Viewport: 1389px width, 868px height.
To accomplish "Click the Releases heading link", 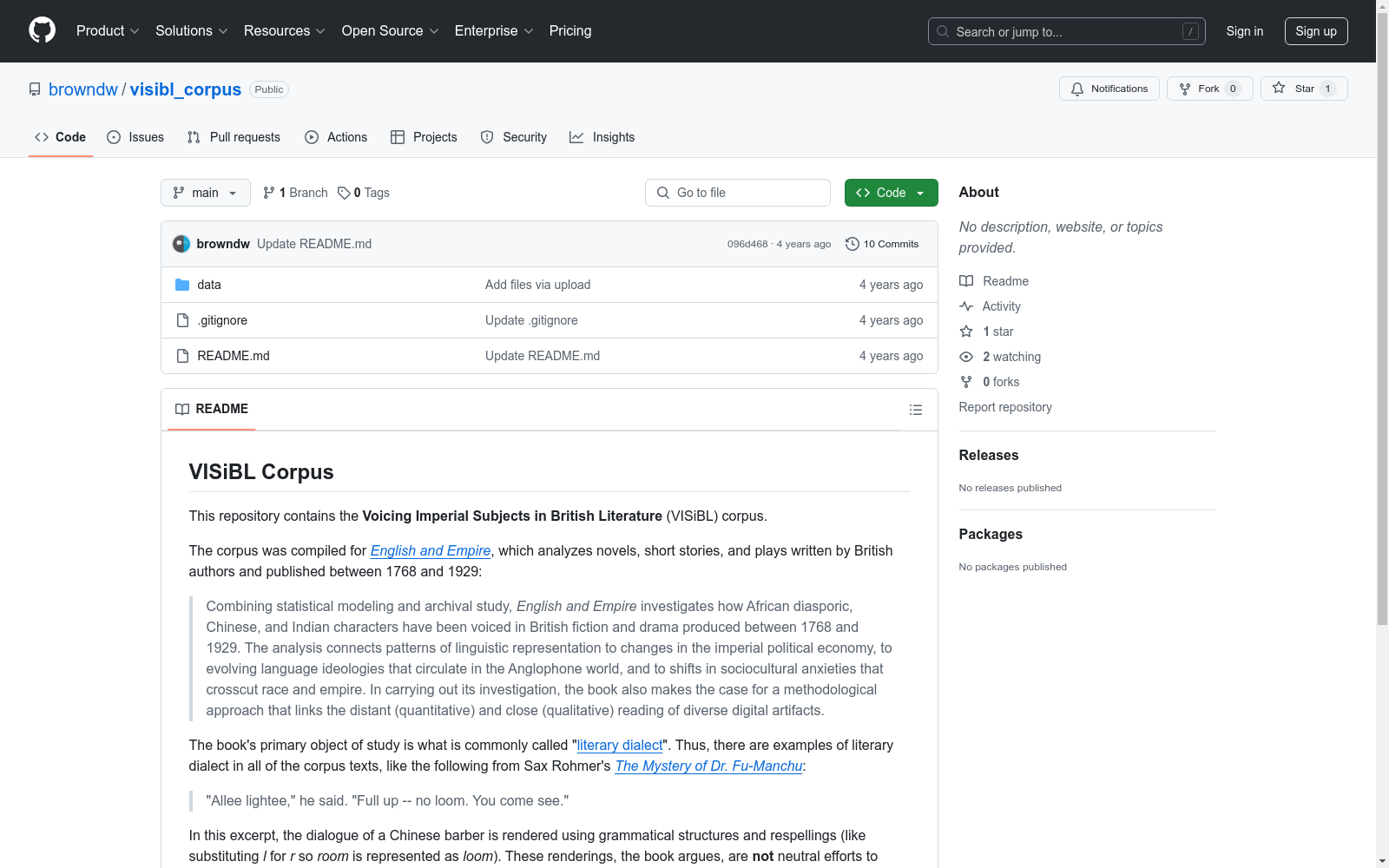I will coord(989,455).
